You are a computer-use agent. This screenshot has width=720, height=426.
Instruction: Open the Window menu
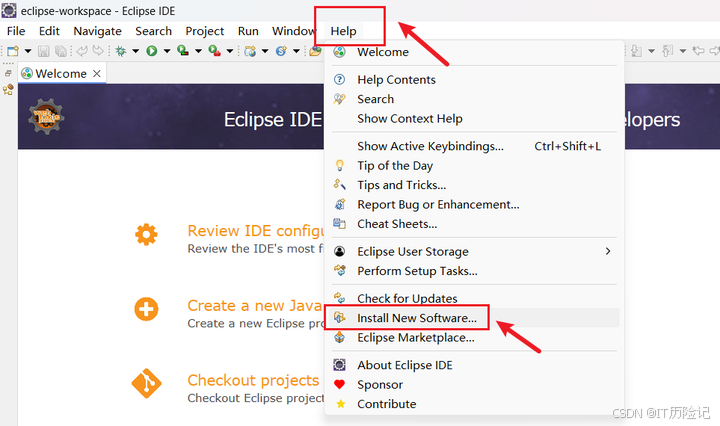(294, 31)
